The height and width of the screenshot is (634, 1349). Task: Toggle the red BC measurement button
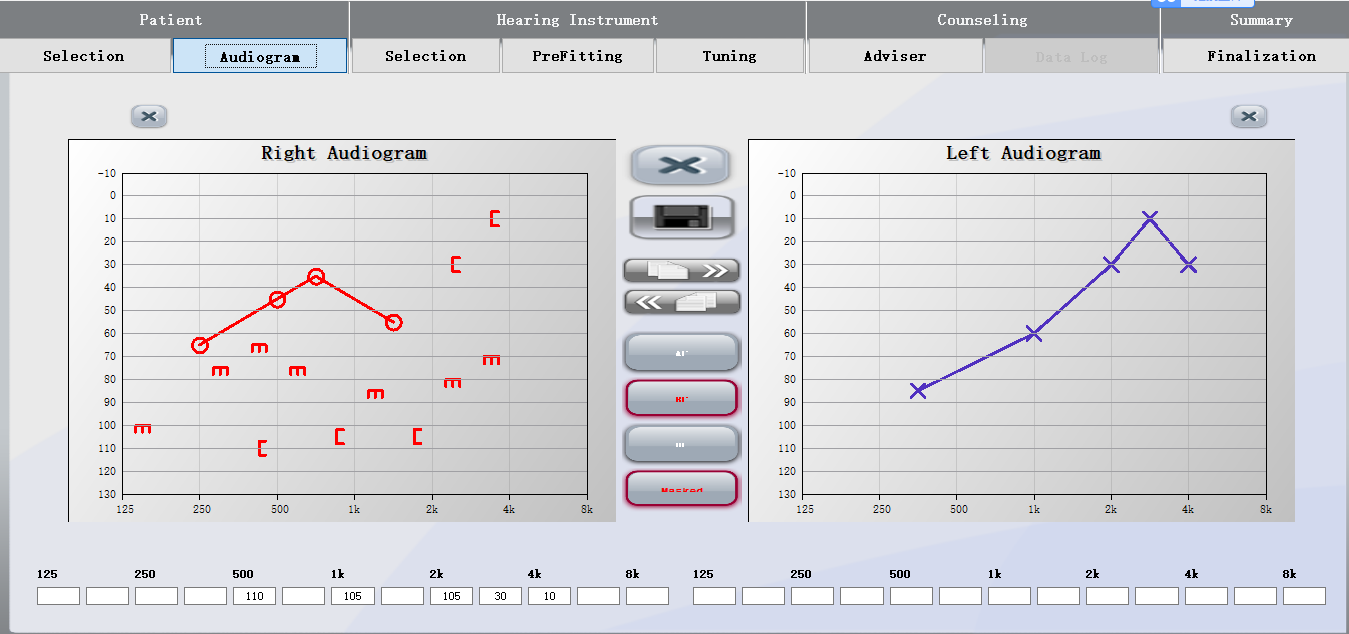(681, 398)
